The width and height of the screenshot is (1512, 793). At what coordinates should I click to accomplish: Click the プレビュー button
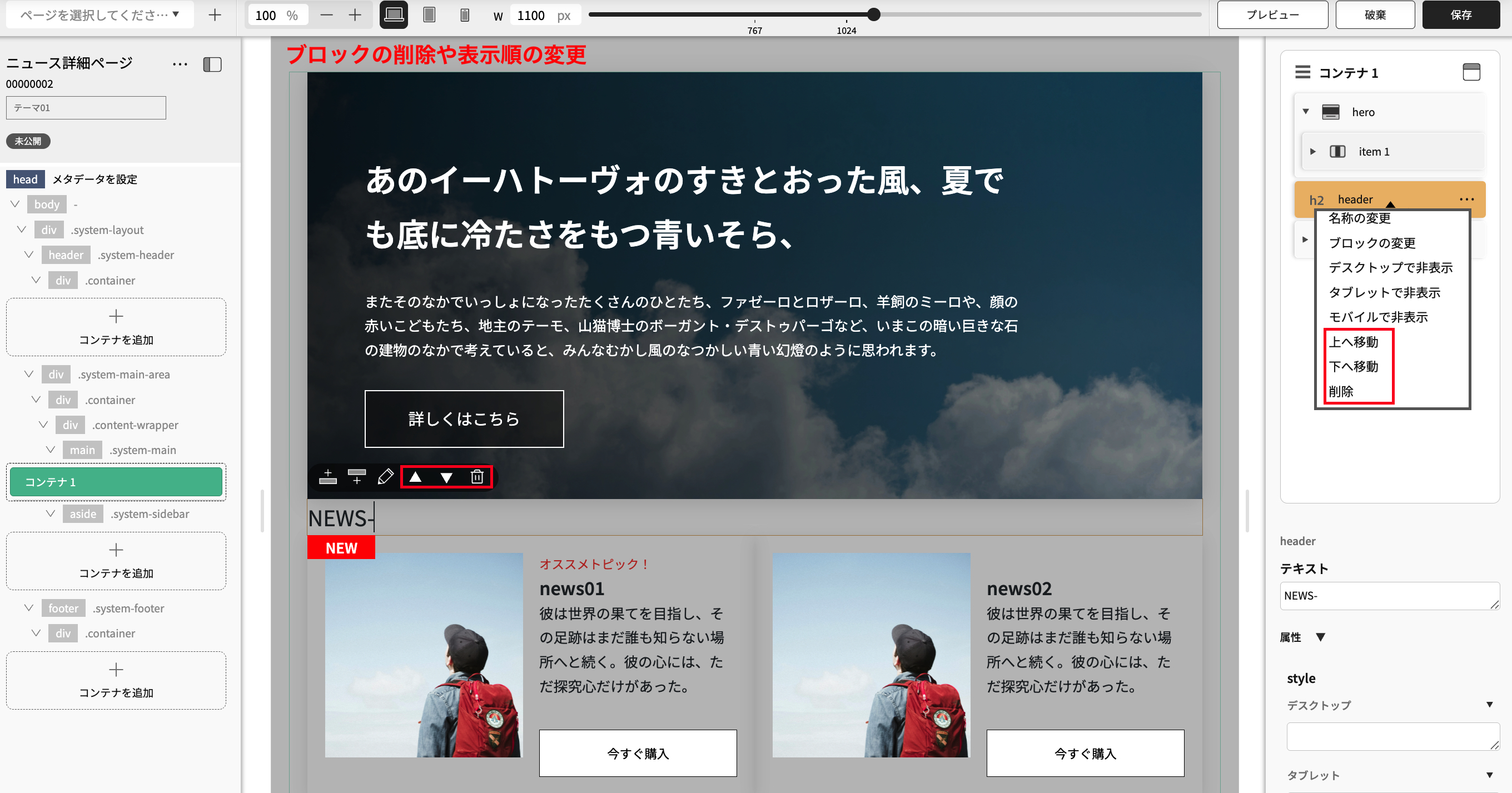click(x=1272, y=14)
